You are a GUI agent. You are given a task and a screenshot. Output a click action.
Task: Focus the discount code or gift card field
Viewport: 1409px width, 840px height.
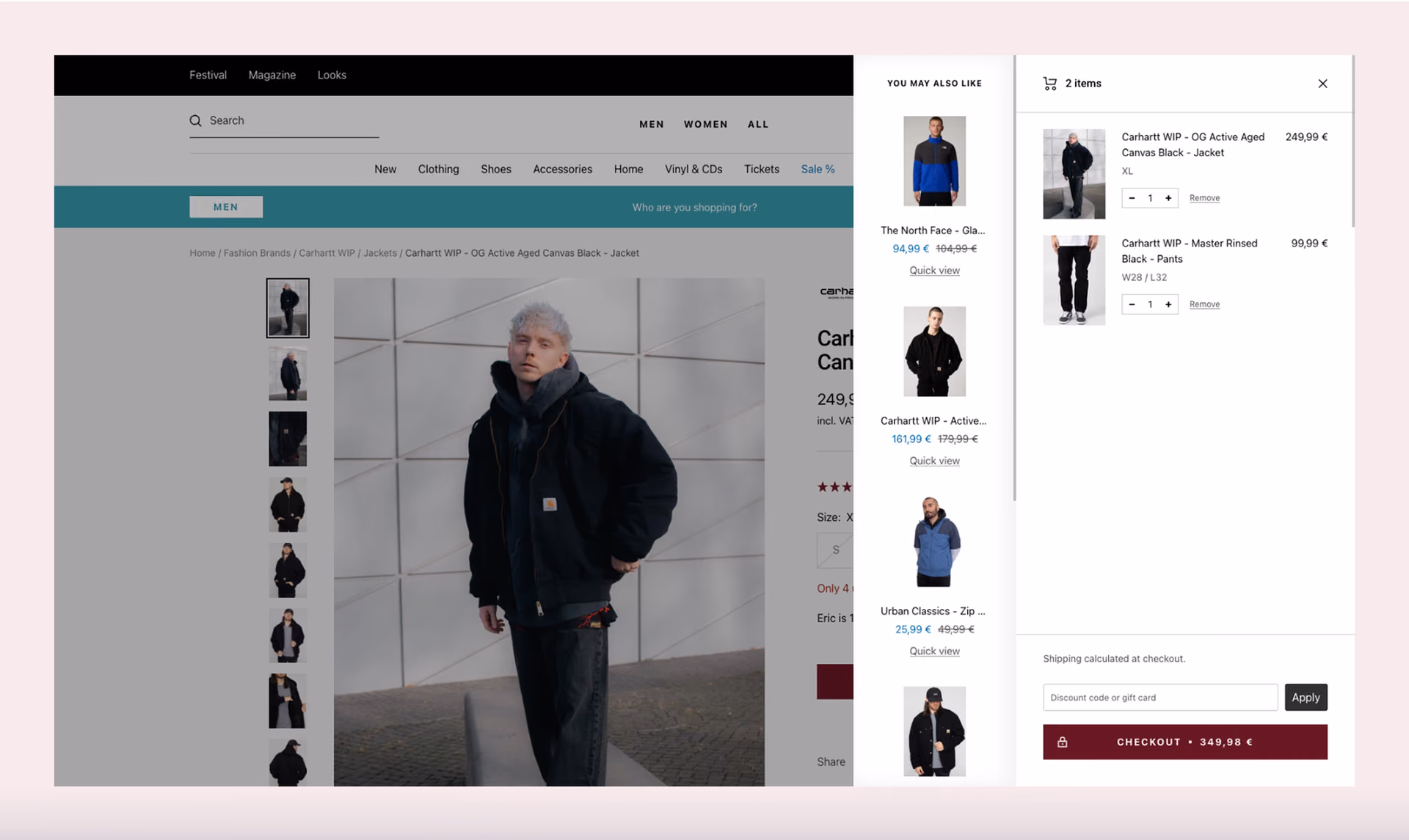click(1159, 698)
